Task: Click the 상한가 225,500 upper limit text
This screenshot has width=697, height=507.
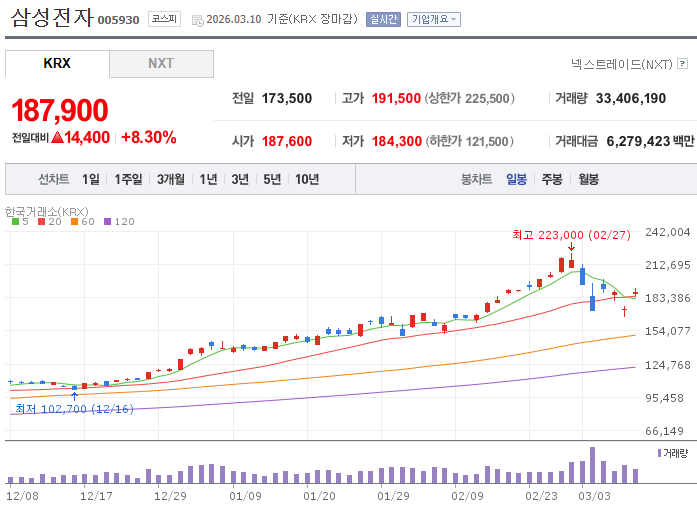Action: pyautogui.click(x=470, y=98)
